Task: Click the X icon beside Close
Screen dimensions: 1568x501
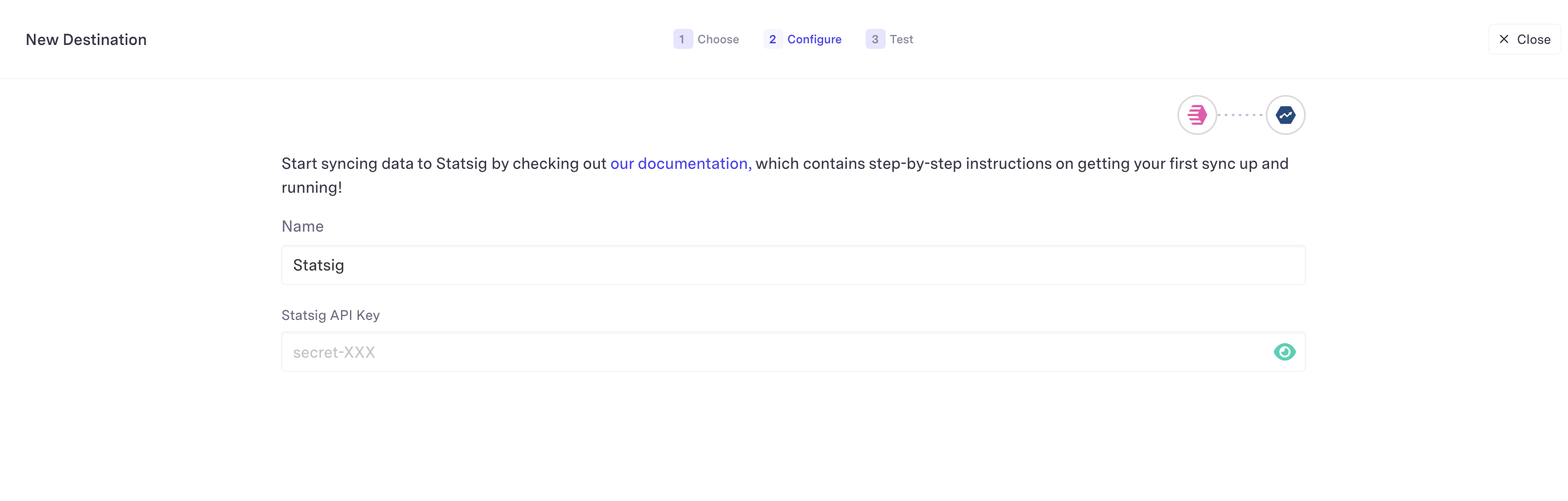Action: click(x=1504, y=39)
